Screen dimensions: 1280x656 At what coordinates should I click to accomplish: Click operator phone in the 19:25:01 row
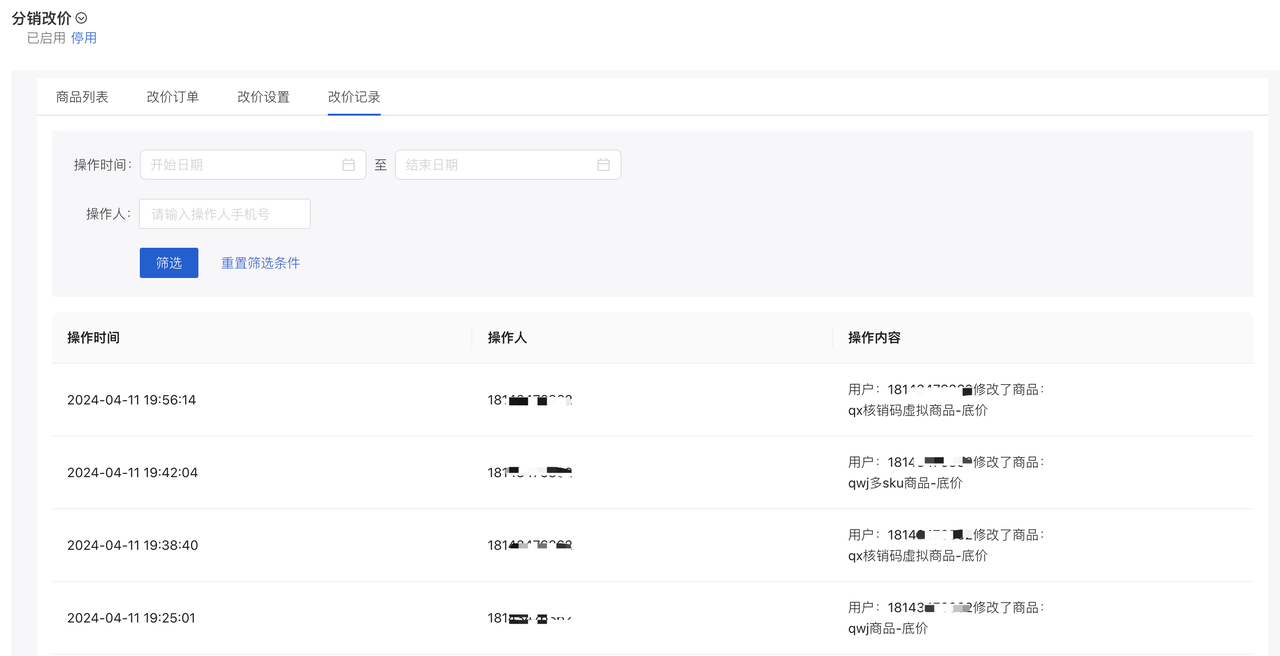click(x=530, y=618)
